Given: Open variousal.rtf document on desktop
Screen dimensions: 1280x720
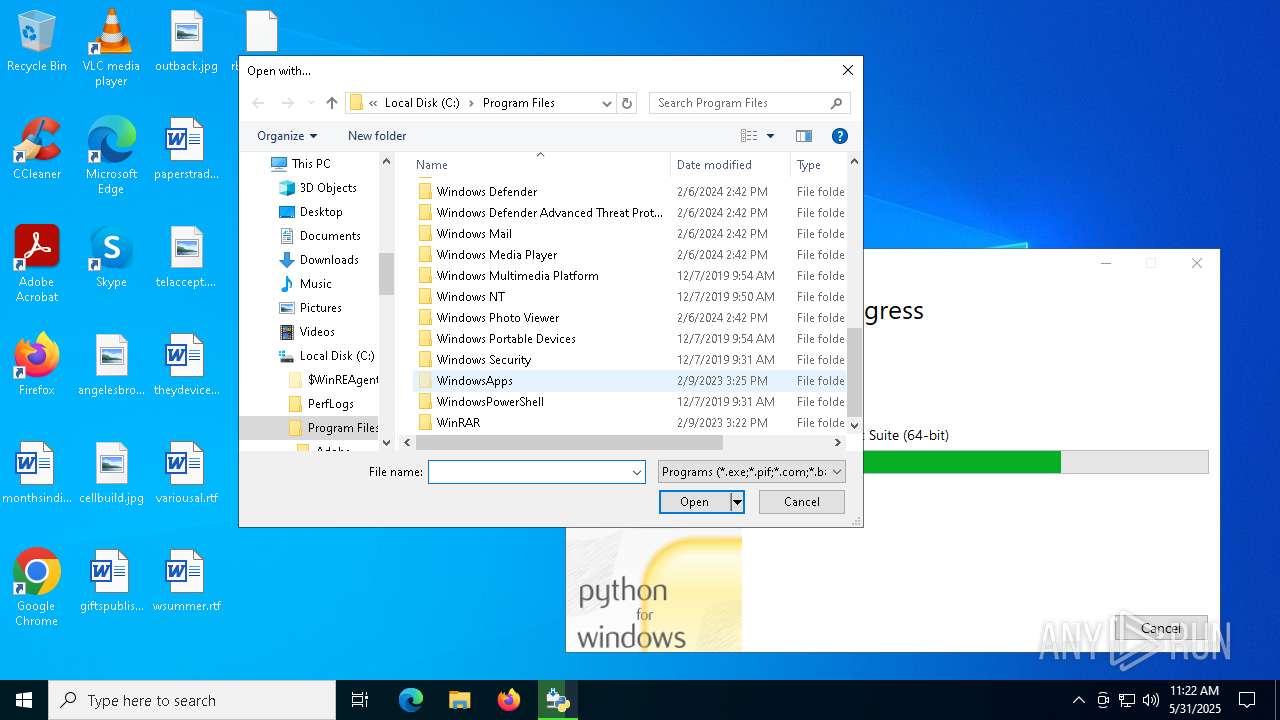Looking at the screenshot, I should (186, 473).
